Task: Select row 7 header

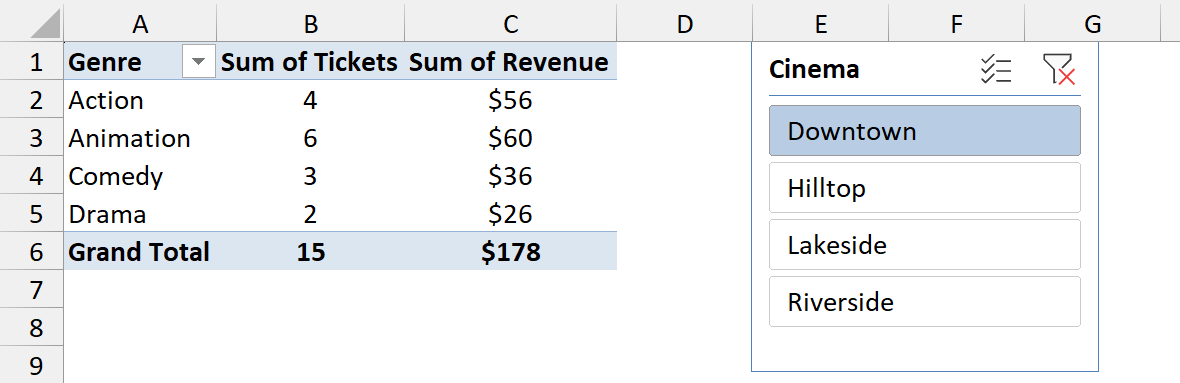Action: 32,290
